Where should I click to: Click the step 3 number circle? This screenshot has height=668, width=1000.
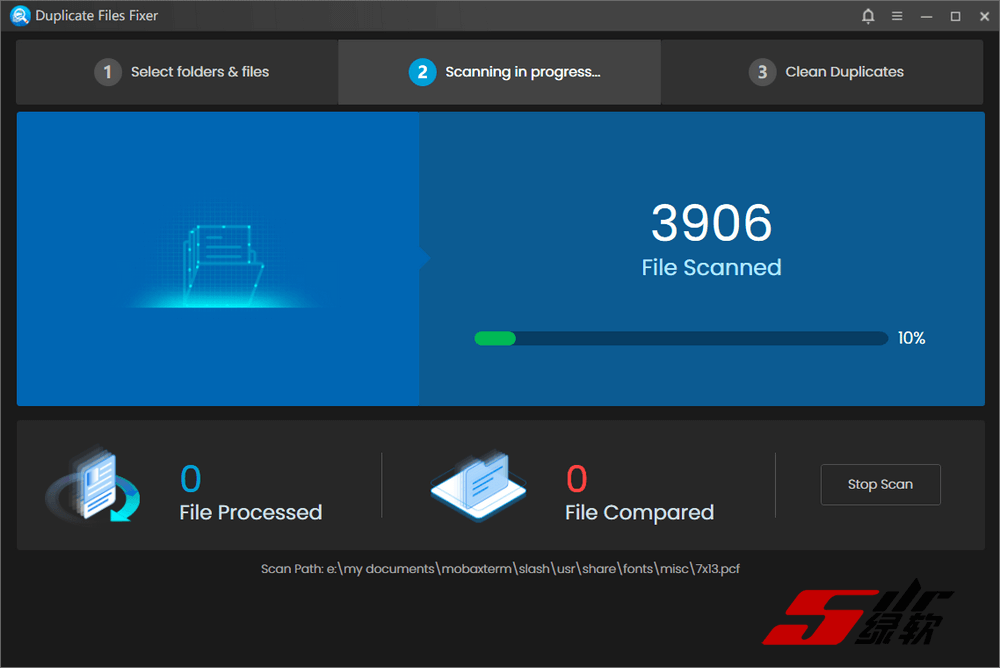point(762,72)
